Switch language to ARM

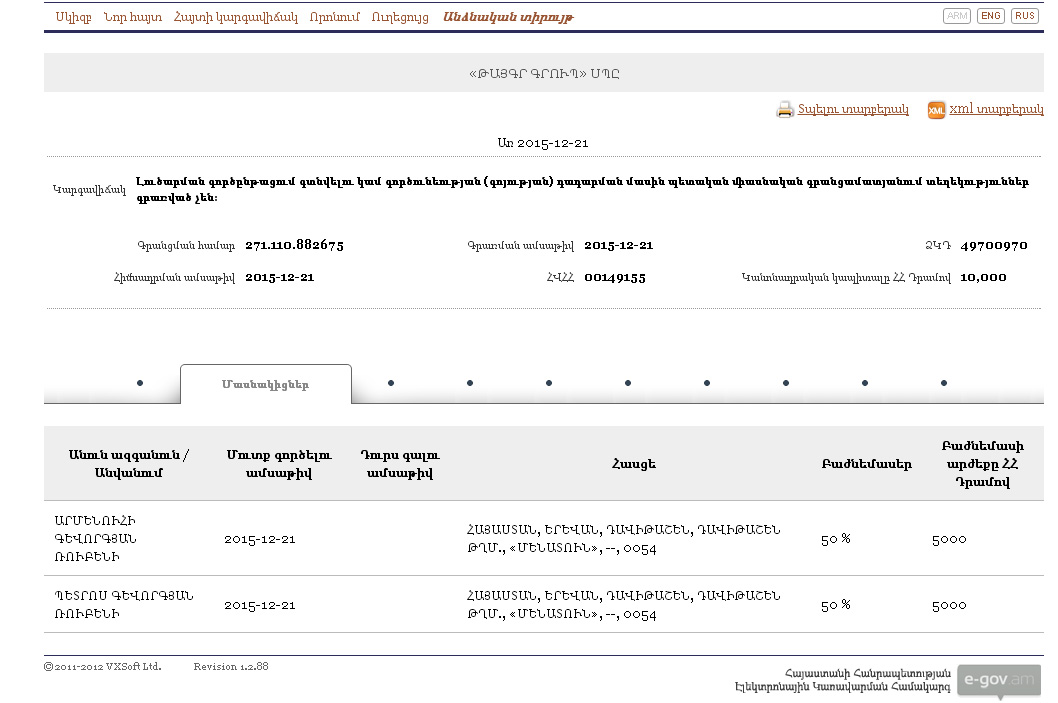click(957, 16)
